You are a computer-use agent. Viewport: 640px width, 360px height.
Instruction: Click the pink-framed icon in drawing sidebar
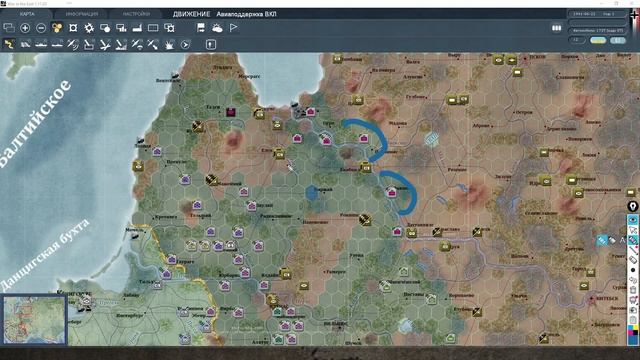633,300
